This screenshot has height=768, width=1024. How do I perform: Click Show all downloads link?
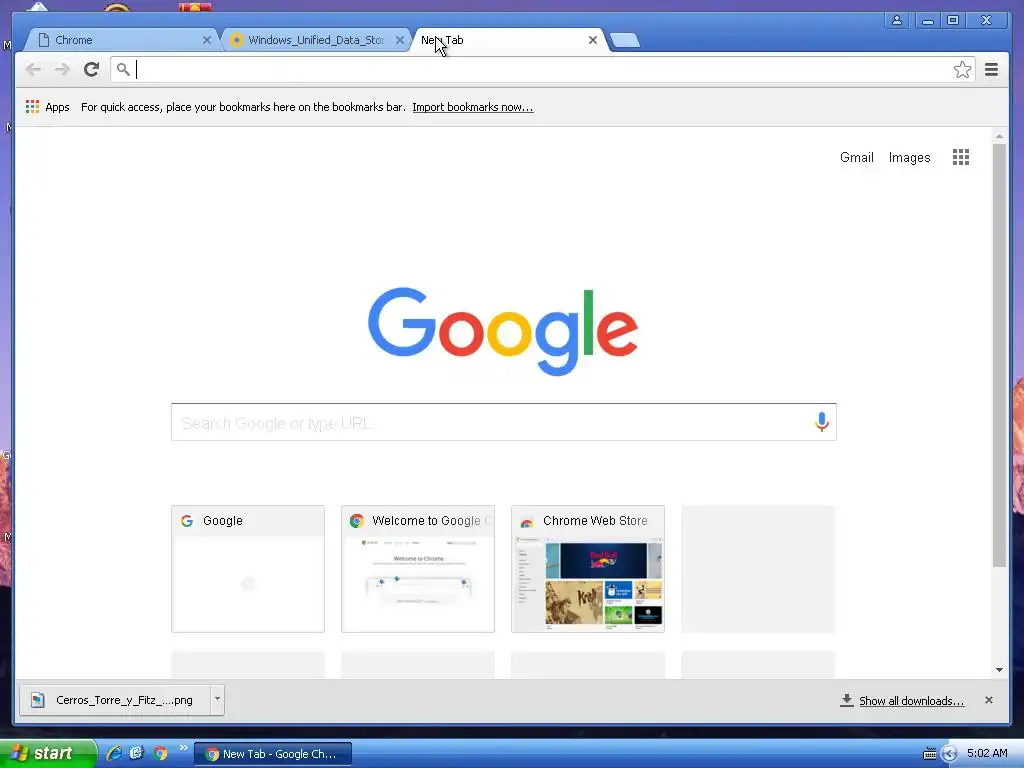912,701
